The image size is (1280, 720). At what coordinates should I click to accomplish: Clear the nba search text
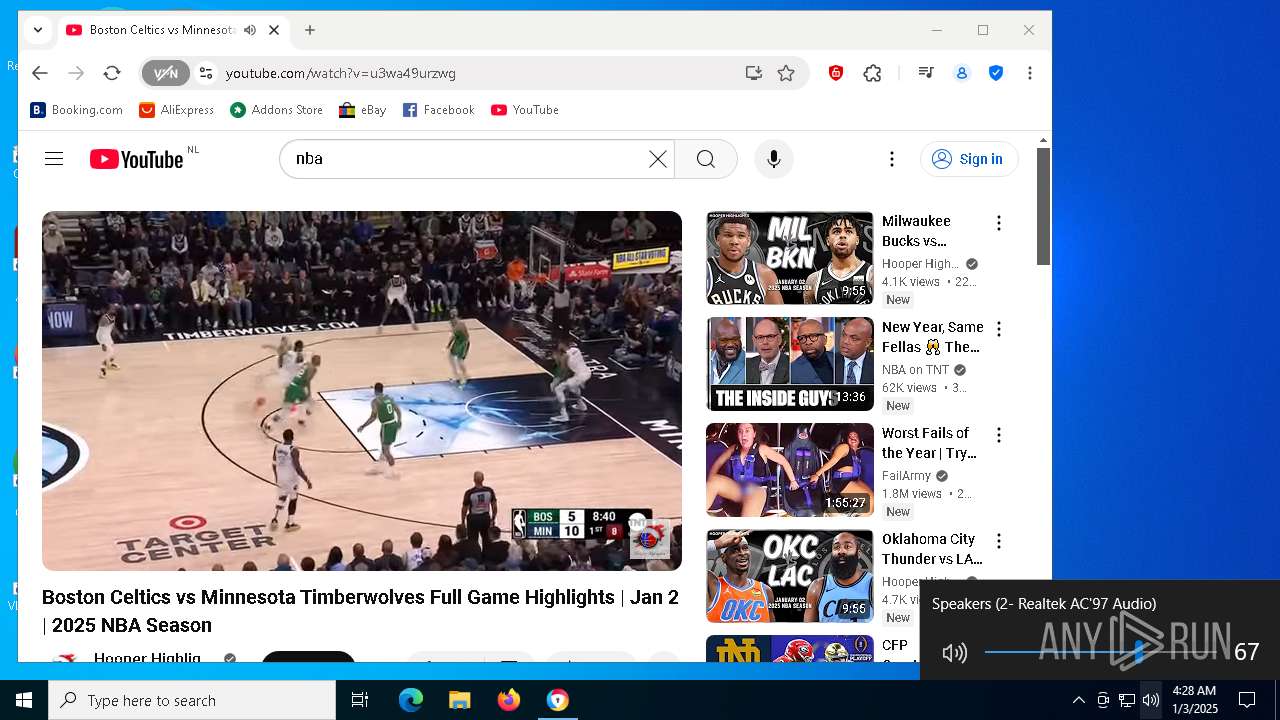click(657, 159)
